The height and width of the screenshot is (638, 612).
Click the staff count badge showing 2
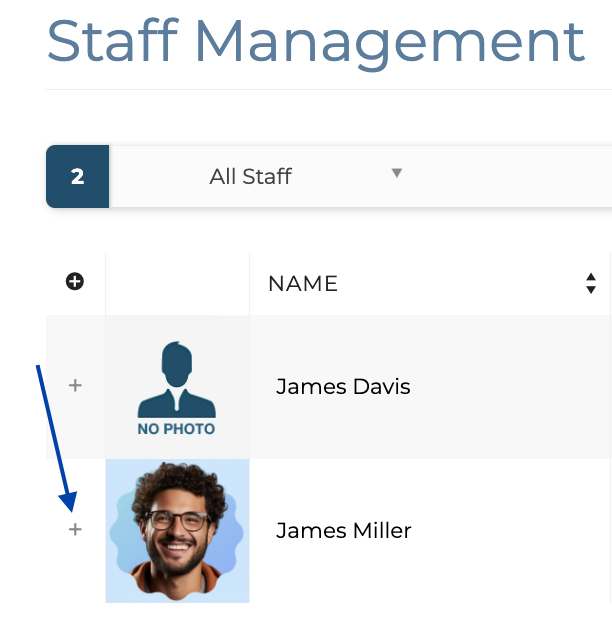click(77, 177)
